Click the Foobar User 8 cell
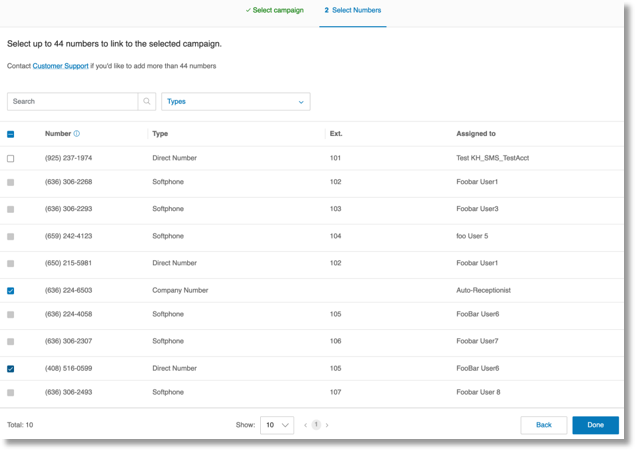This screenshot has width=635, height=450. 478,392
